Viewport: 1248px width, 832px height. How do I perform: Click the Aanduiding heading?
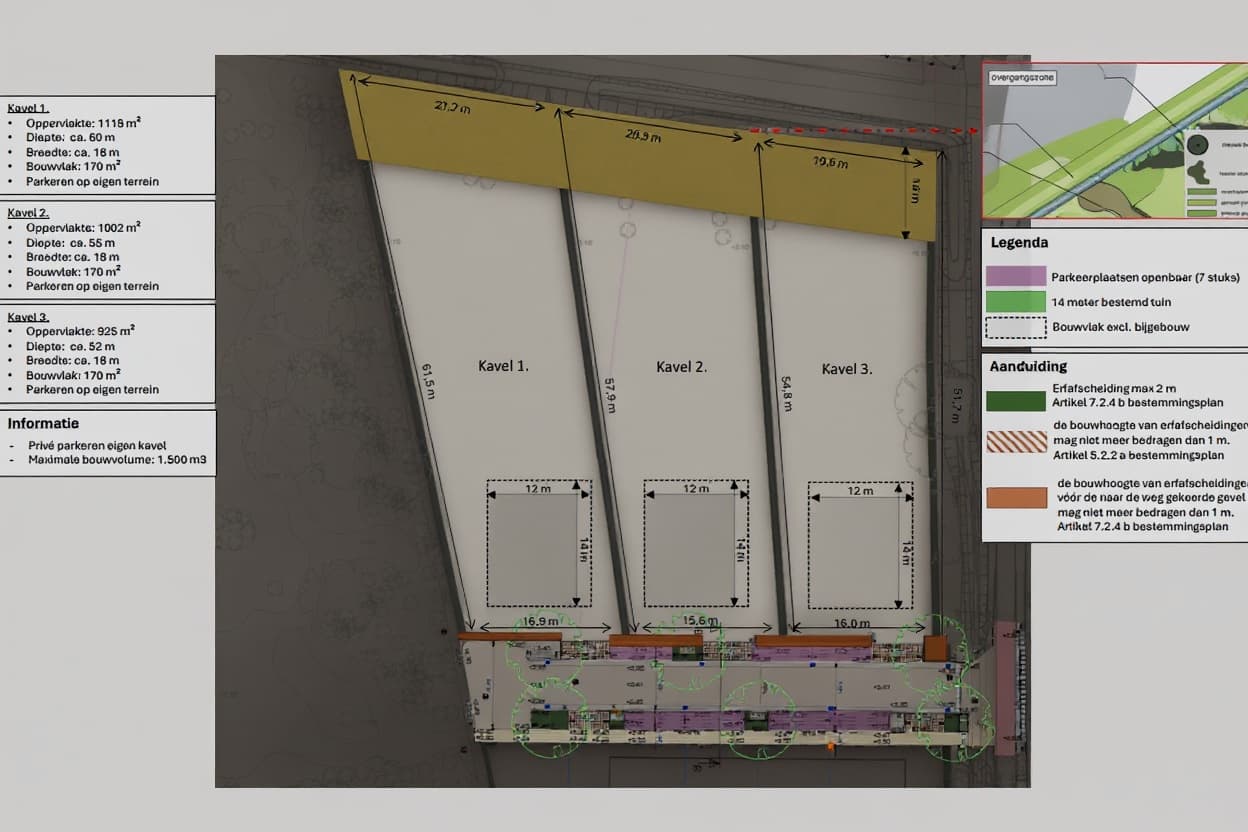1029,366
